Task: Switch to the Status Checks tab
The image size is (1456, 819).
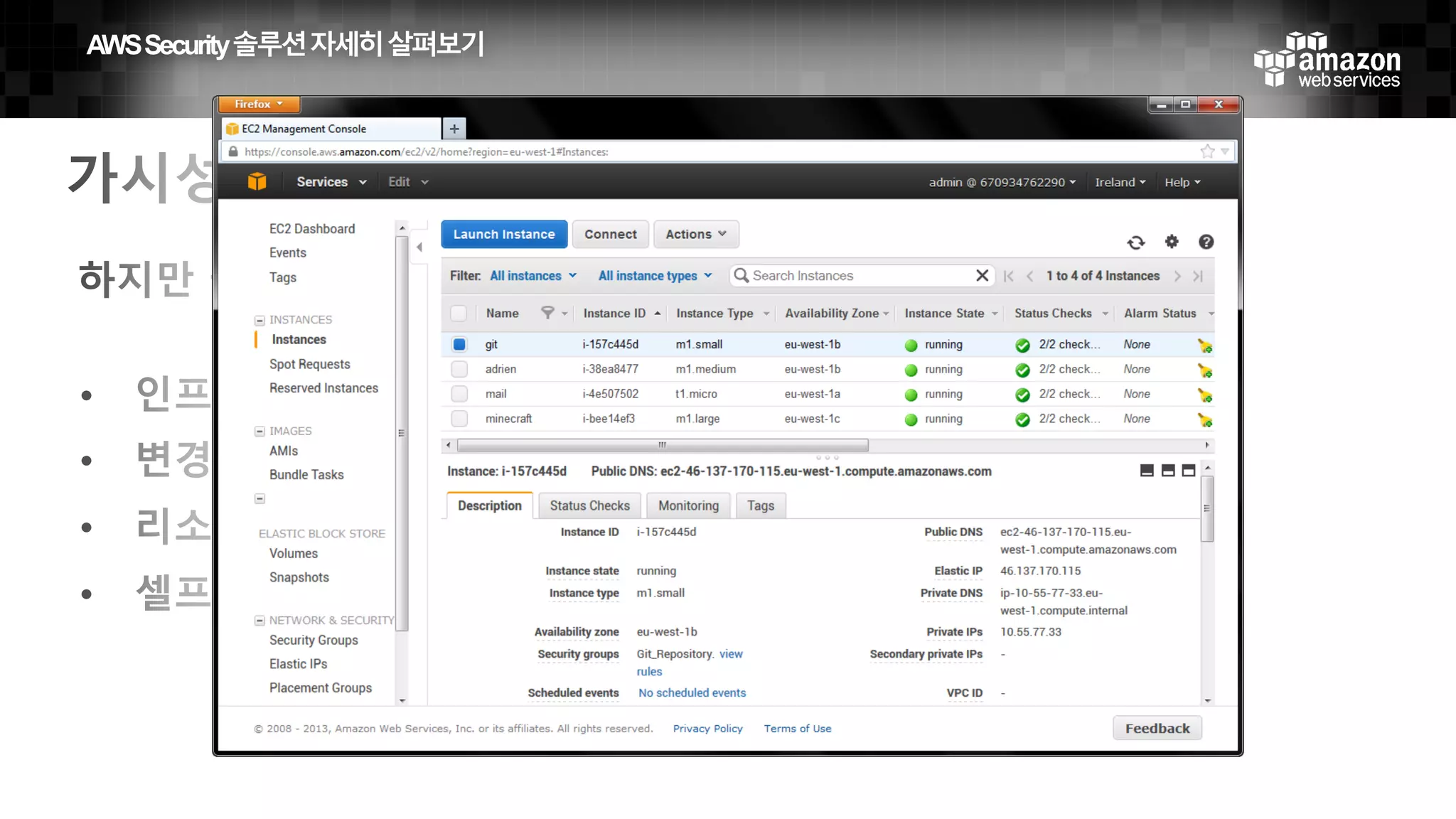Action: pos(589,505)
